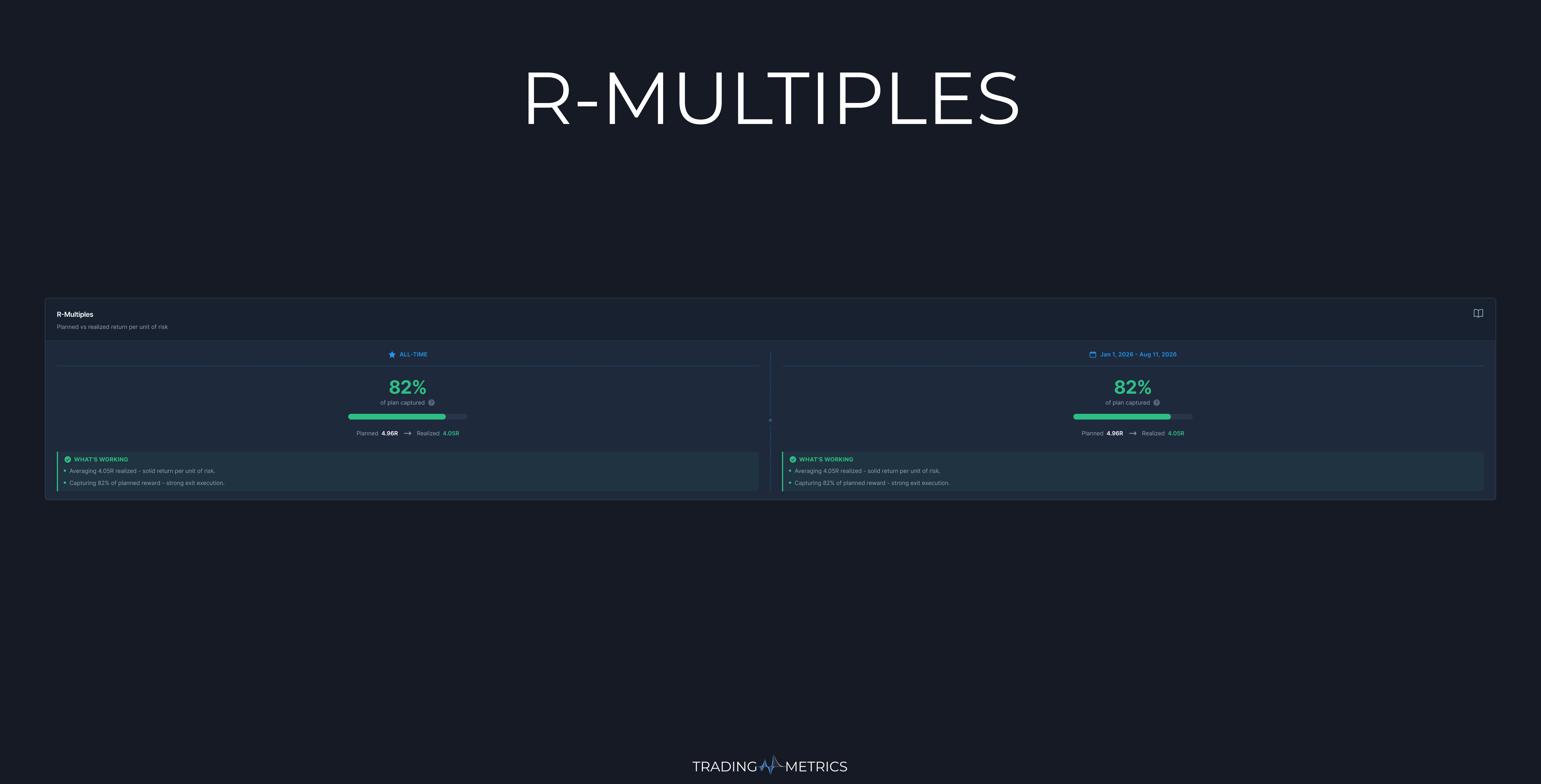
Task: Click the 82% value in All-Time panel
Action: click(x=407, y=387)
